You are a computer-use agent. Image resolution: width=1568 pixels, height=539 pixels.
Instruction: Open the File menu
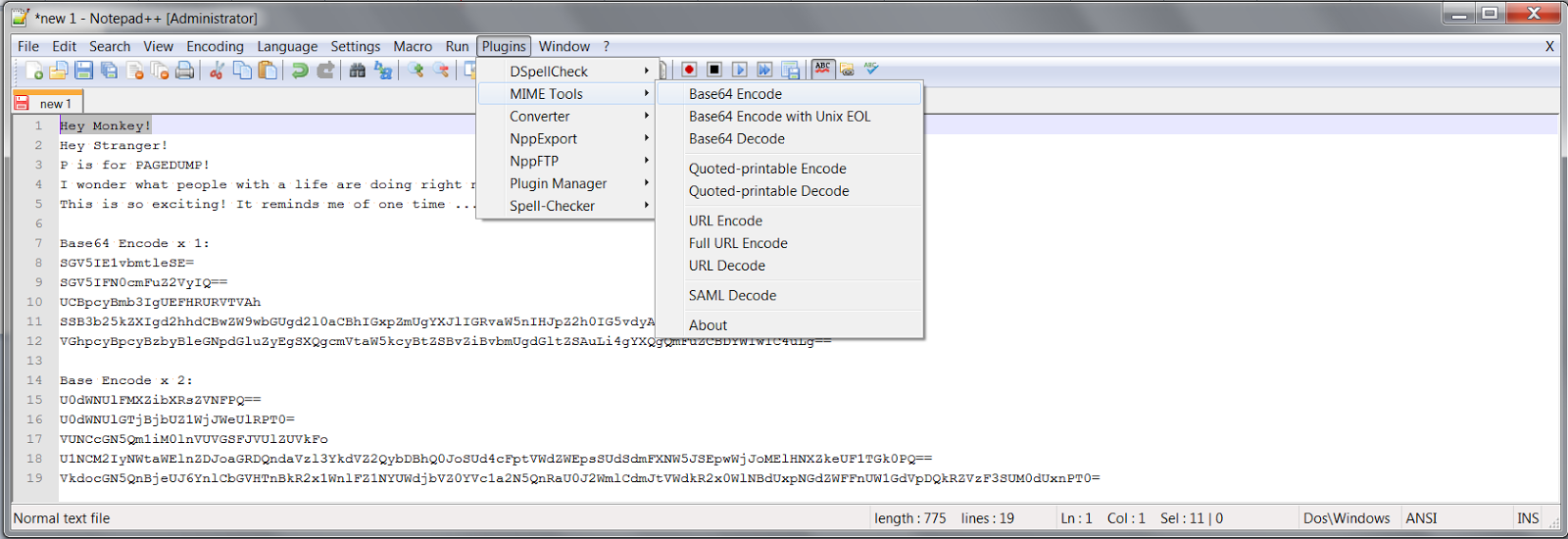(x=28, y=46)
